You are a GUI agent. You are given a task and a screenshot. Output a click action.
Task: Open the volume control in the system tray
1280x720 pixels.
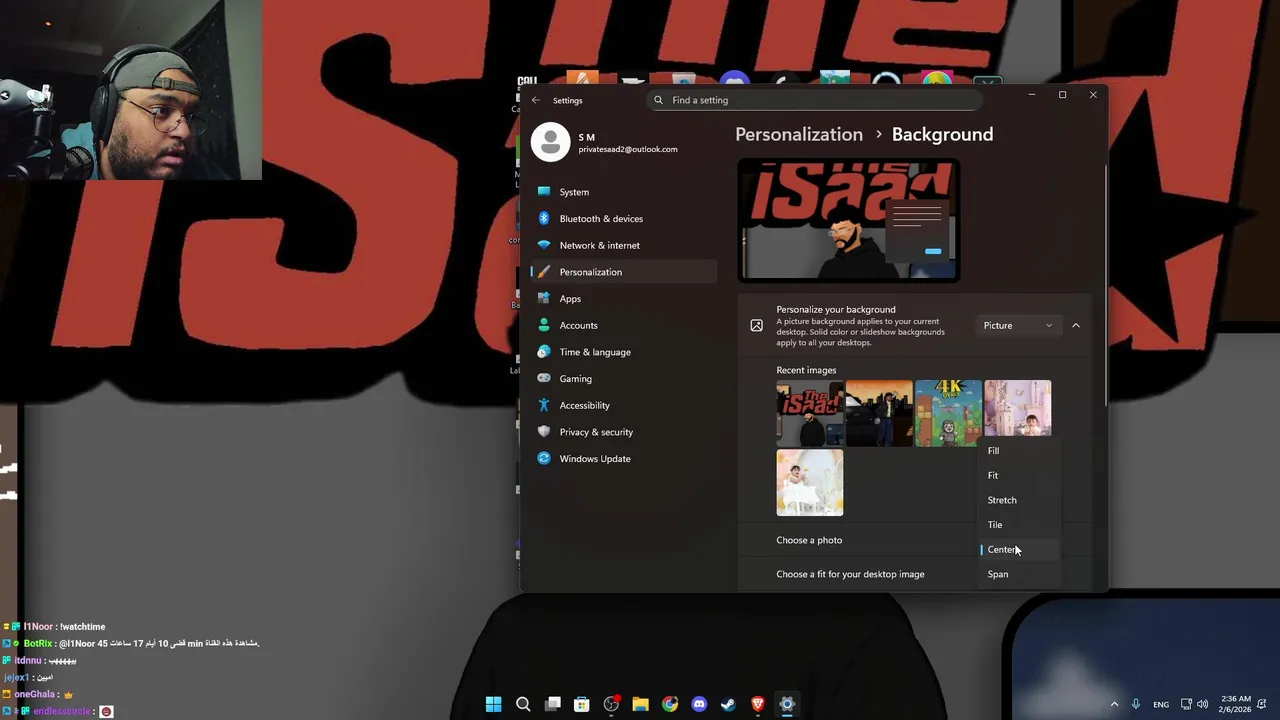coord(1203,704)
